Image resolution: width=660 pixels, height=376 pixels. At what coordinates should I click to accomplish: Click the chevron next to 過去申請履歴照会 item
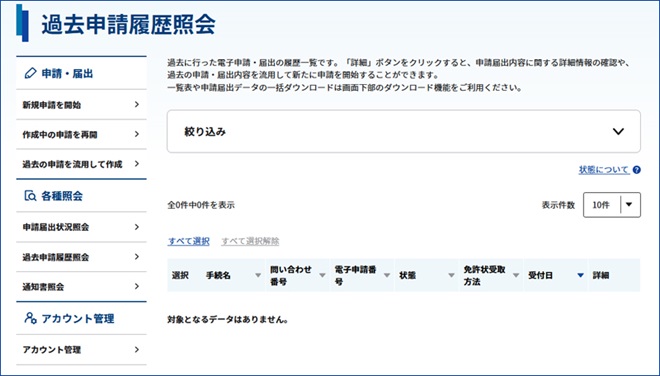coord(137,257)
